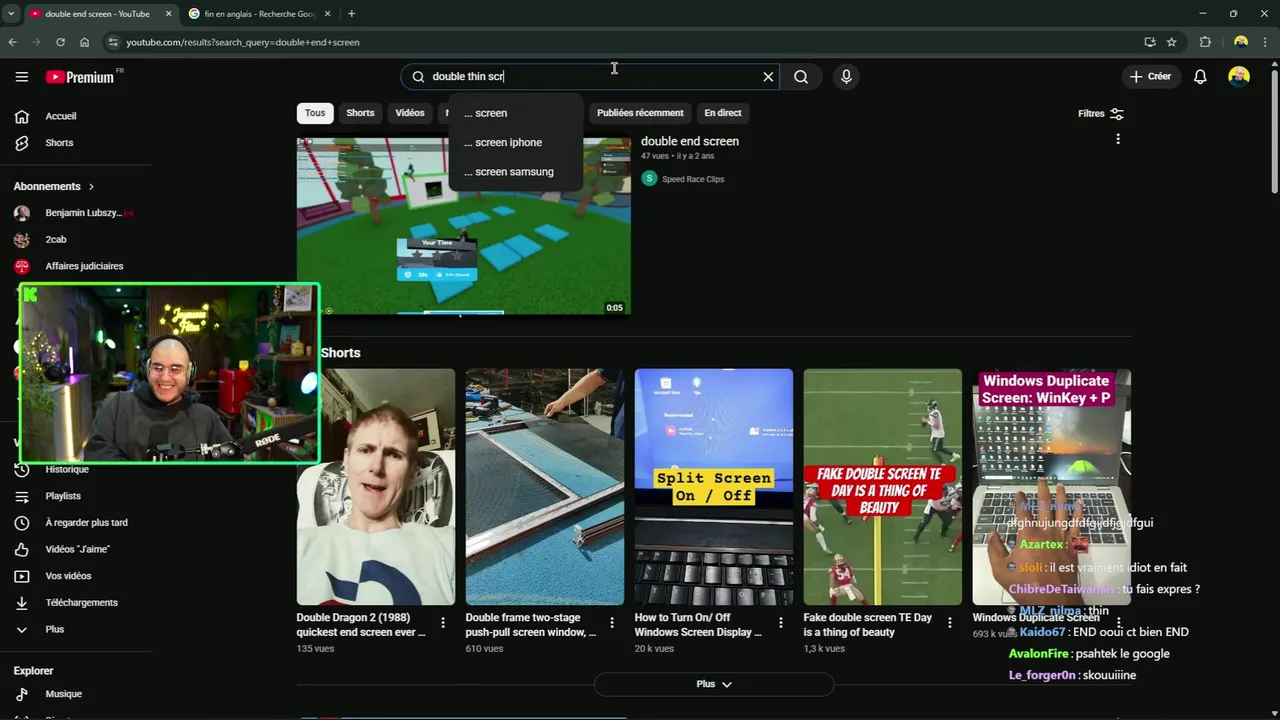Choose the '... screen iphone' suggestion
The width and height of the screenshot is (1280, 720).
pos(515,142)
